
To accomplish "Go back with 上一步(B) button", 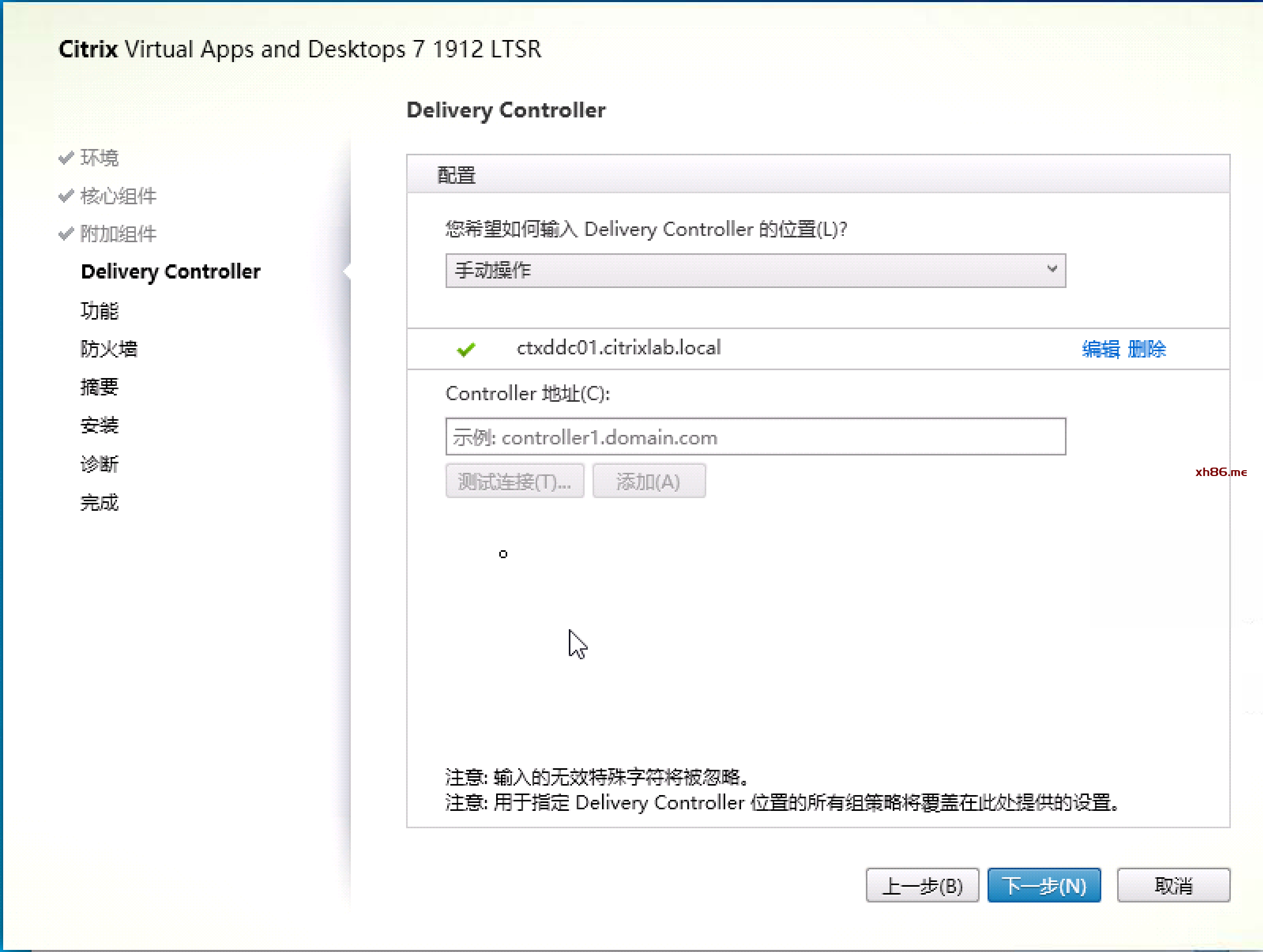I will pyautogui.click(x=922, y=886).
